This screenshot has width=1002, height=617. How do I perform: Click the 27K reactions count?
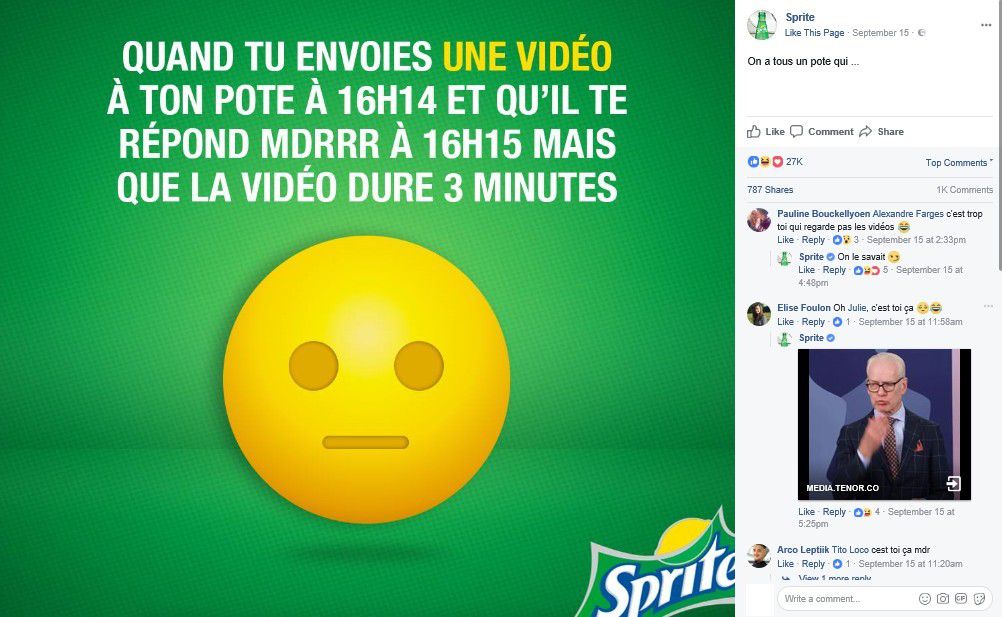point(794,162)
